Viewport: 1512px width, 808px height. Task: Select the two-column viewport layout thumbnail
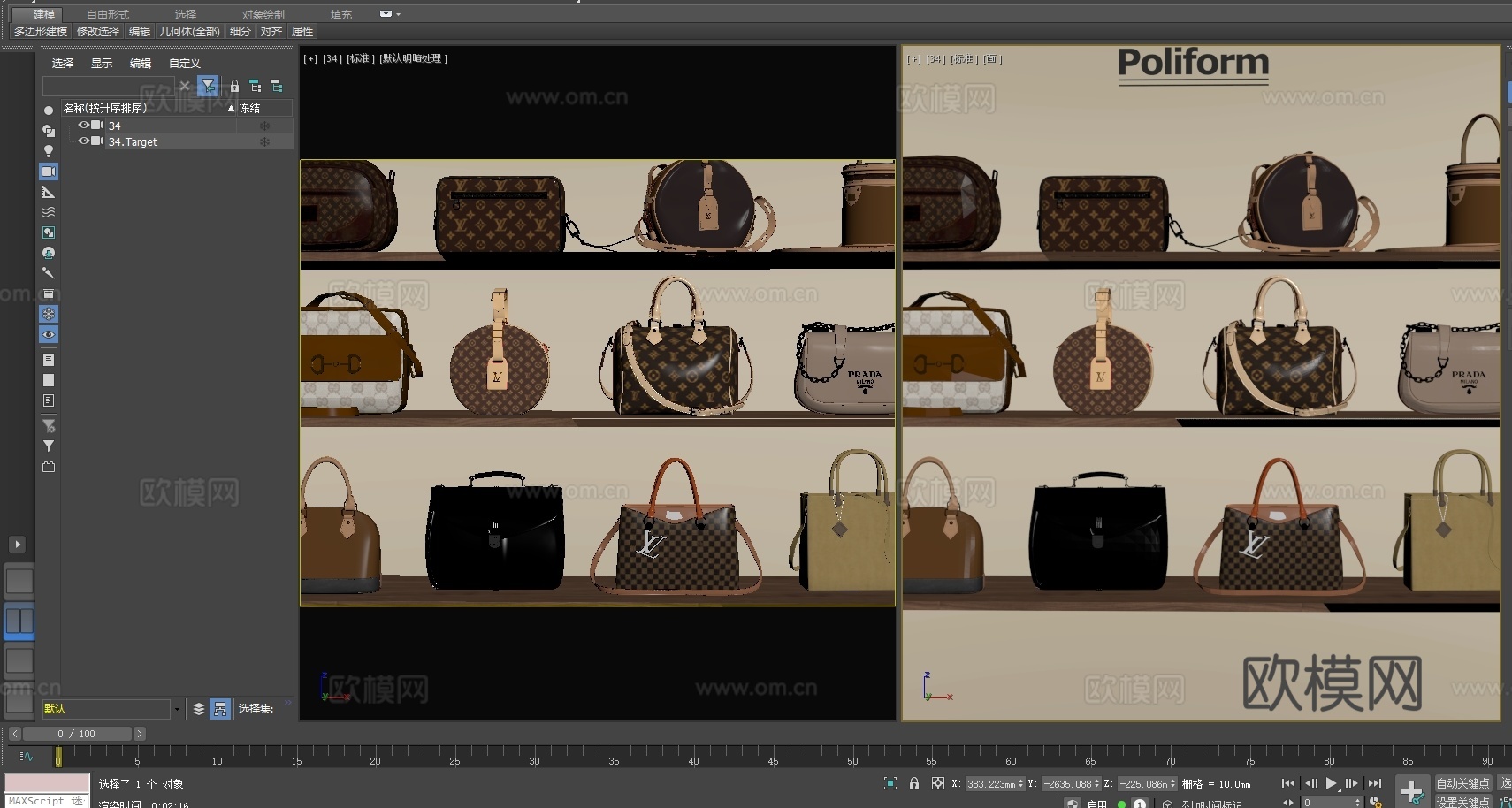click(x=19, y=621)
